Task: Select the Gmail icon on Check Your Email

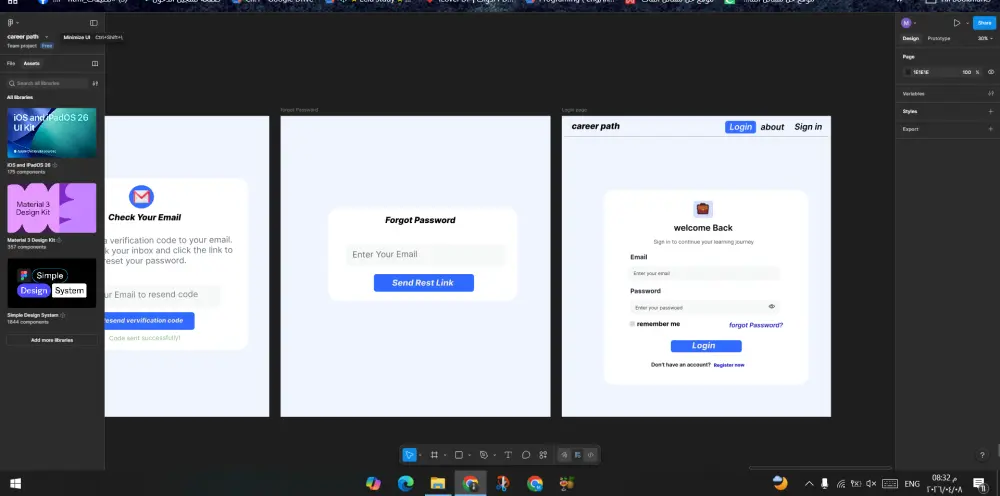Action: (x=142, y=197)
